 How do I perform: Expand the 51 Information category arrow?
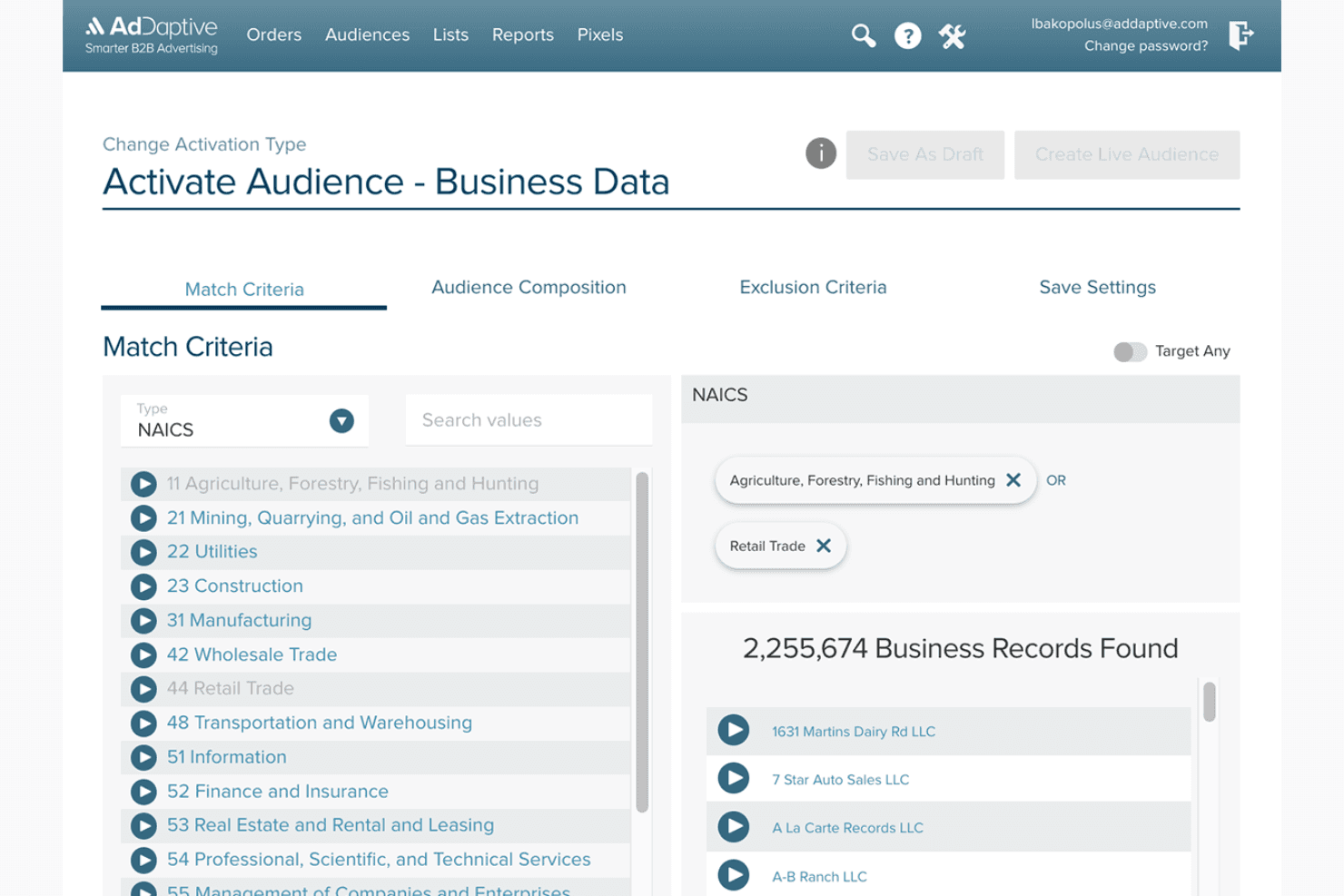click(x=143, y=757)
